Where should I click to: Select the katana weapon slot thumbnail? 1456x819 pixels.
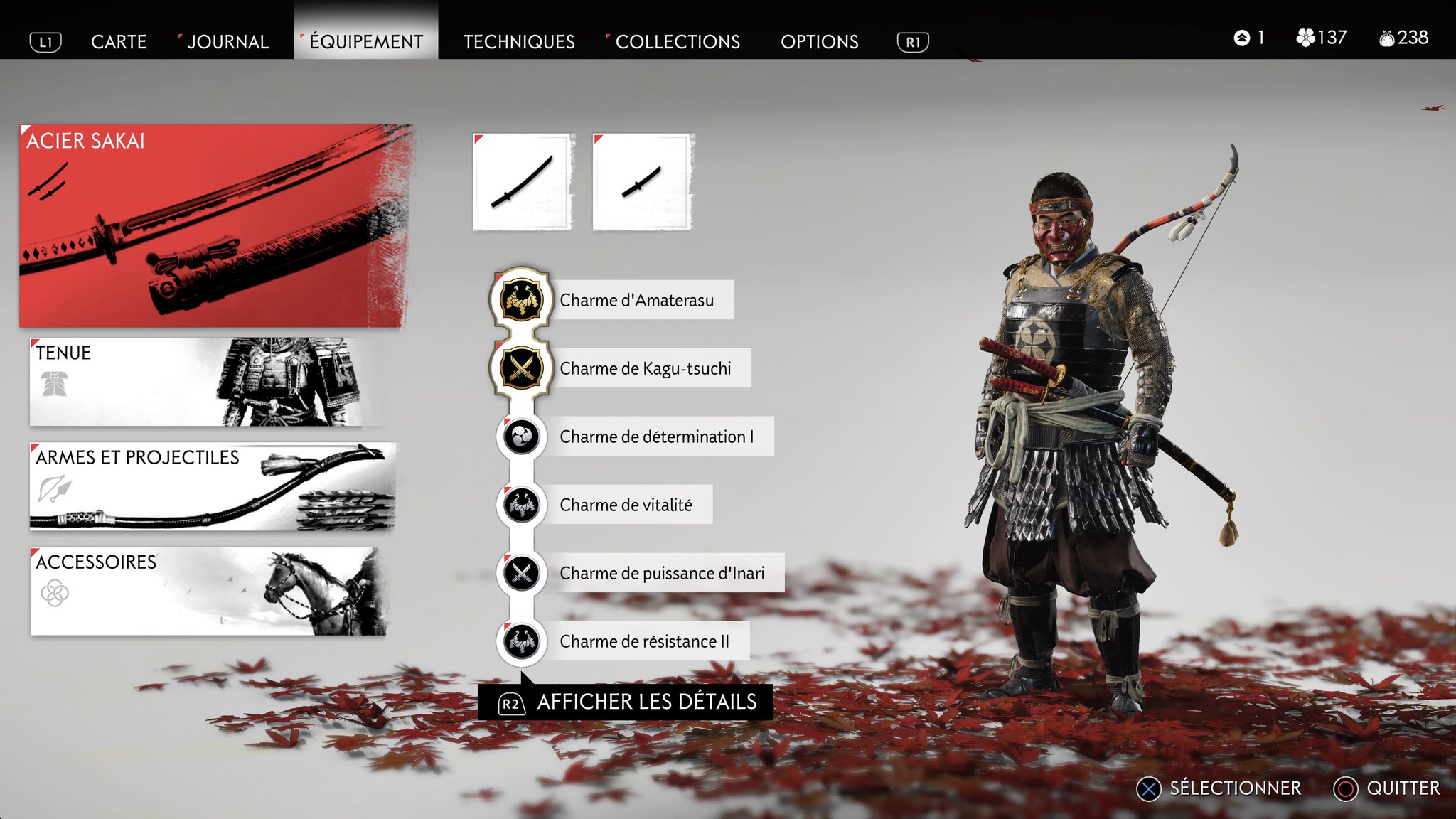(523, 182)
